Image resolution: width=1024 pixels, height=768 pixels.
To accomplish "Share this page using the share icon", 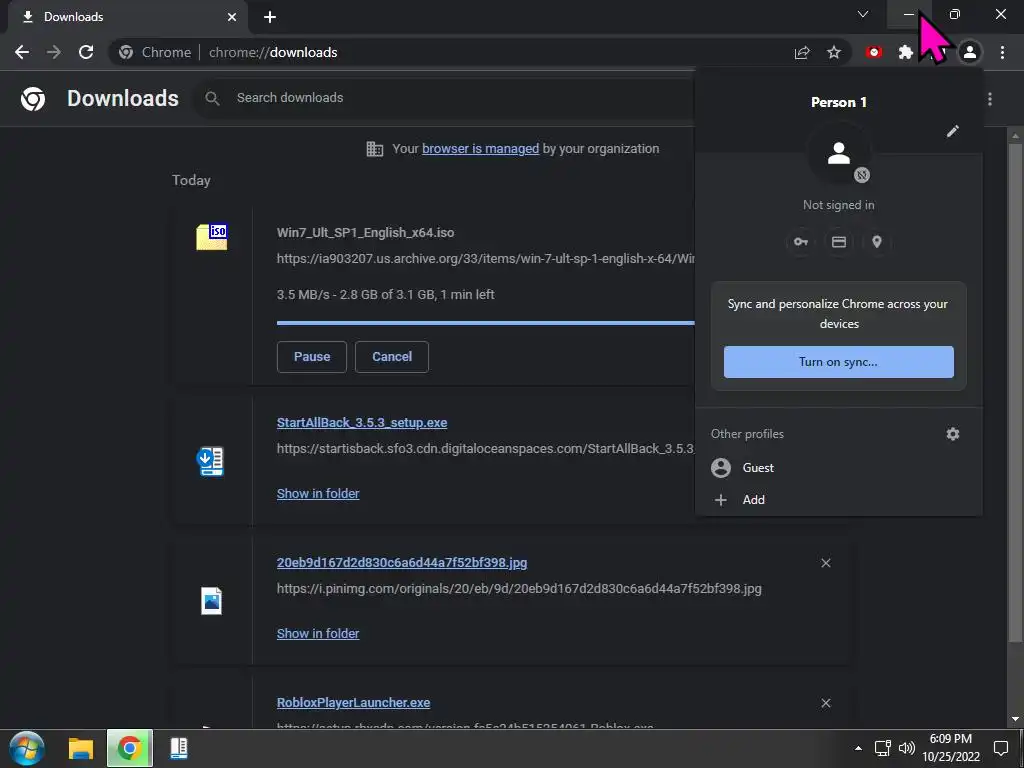I will (x=802, y=52).
